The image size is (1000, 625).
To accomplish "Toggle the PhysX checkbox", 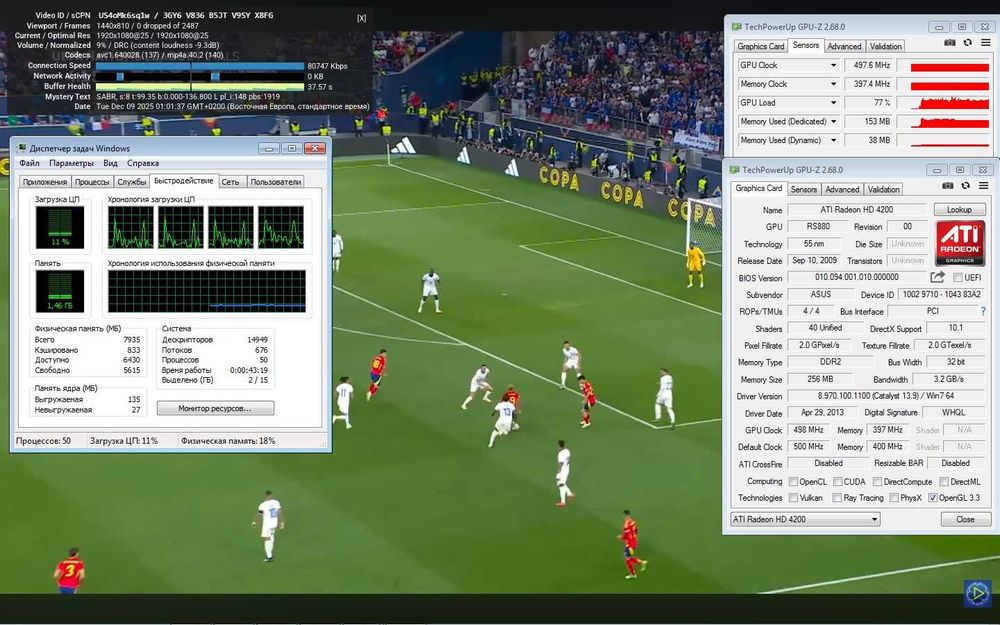I will 894,497.
